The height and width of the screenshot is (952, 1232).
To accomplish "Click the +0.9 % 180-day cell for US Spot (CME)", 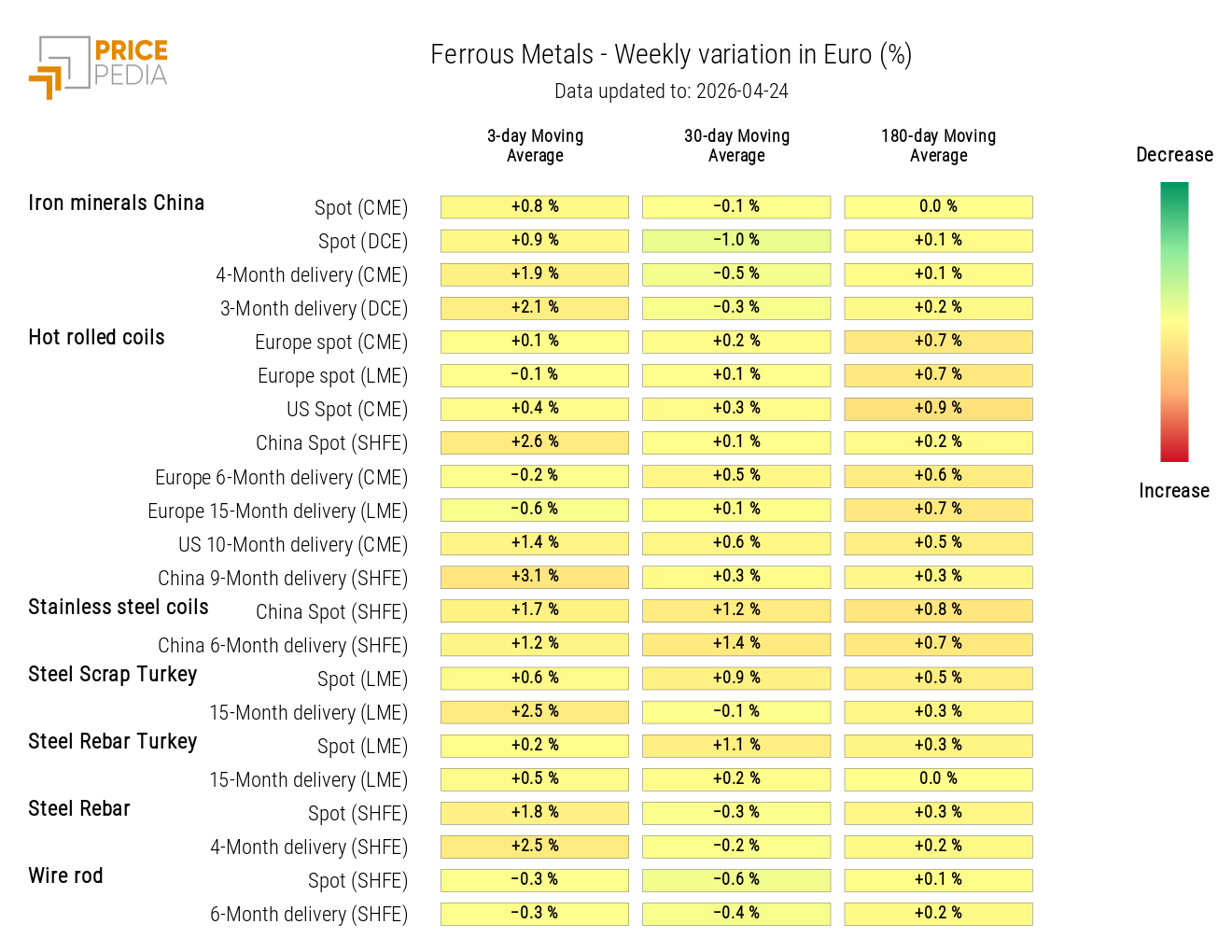I will (938, 409).
